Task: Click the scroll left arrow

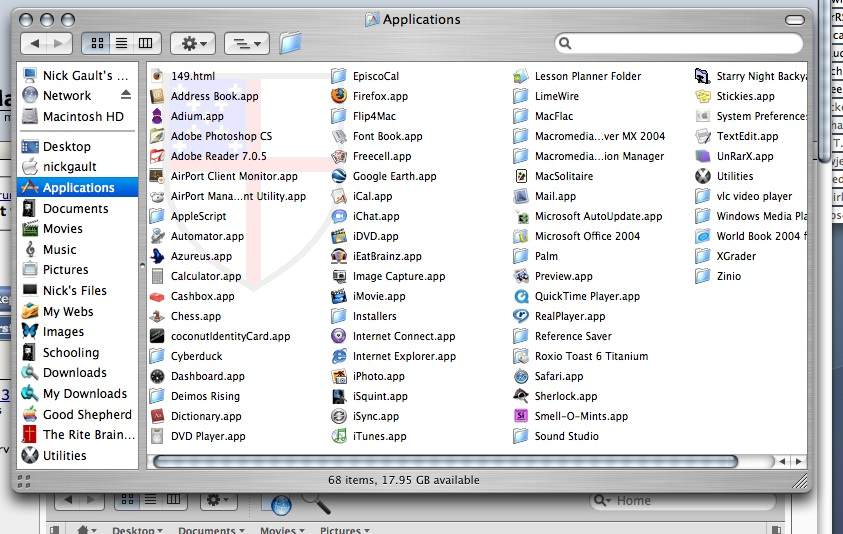Action: [782, 461]
